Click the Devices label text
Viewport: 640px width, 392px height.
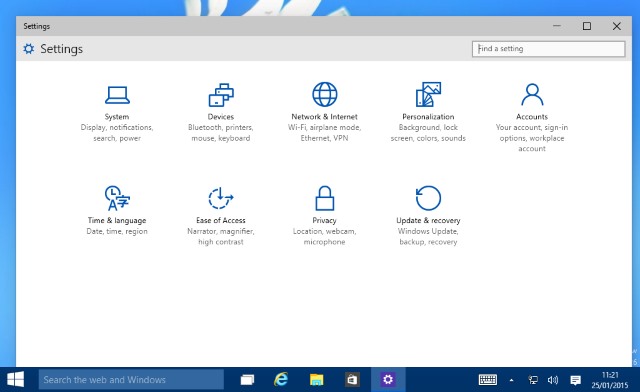coord(221,117)
